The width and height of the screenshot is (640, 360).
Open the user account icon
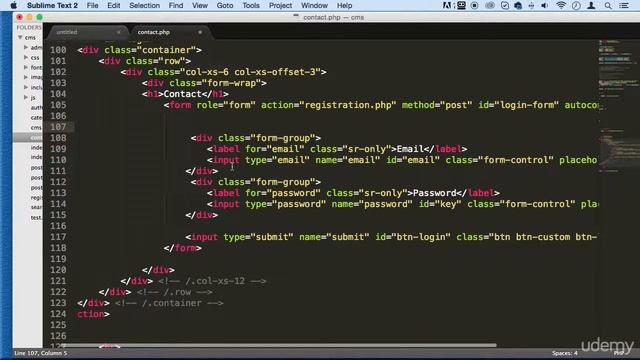click(591, 5)
